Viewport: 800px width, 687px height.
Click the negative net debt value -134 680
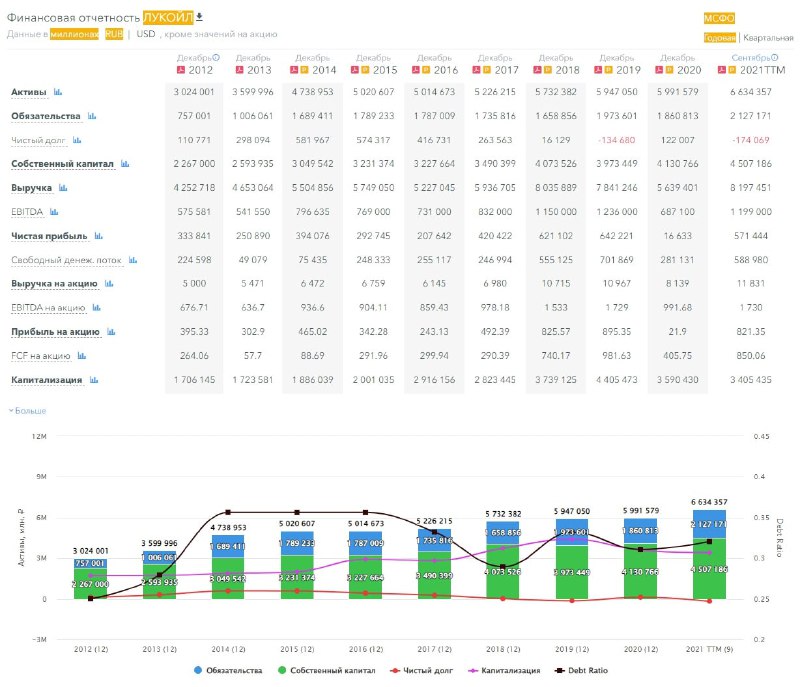[617, 140]
